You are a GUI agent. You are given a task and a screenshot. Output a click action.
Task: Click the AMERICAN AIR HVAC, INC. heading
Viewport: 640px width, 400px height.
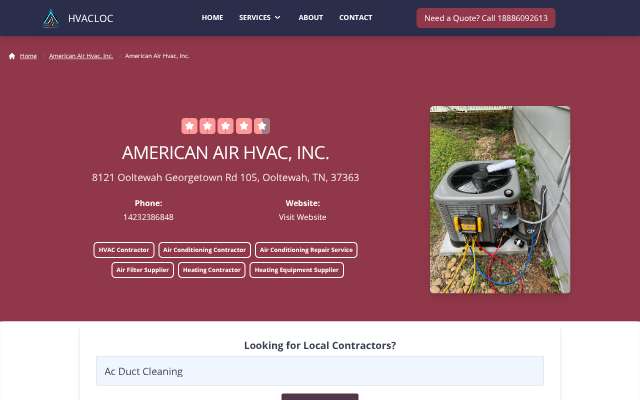coord(225,153)
